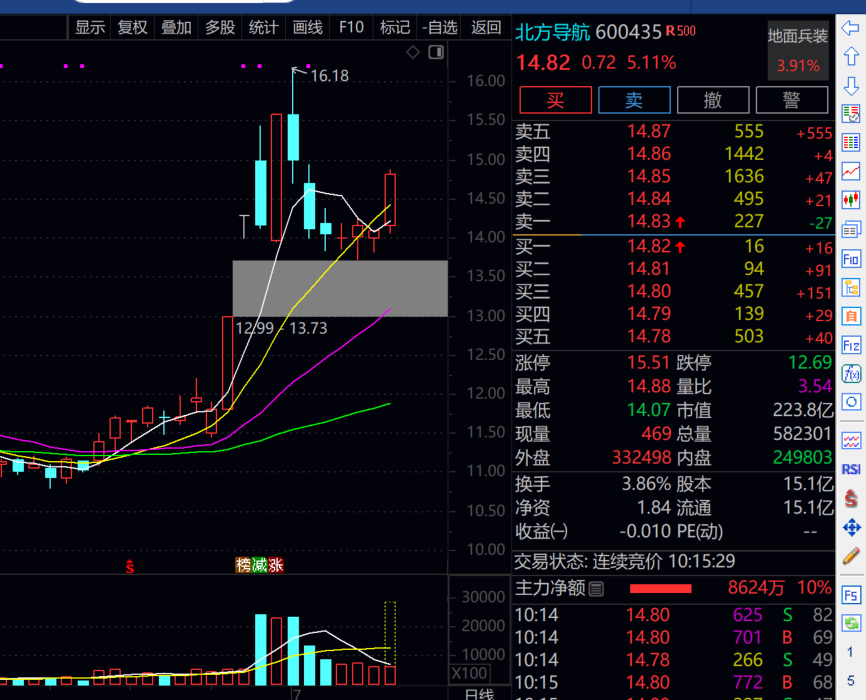This screenshot has width=866, height=700.
Task: Click the 10:15 trade row at 14.80
Action: pos(673,682)
